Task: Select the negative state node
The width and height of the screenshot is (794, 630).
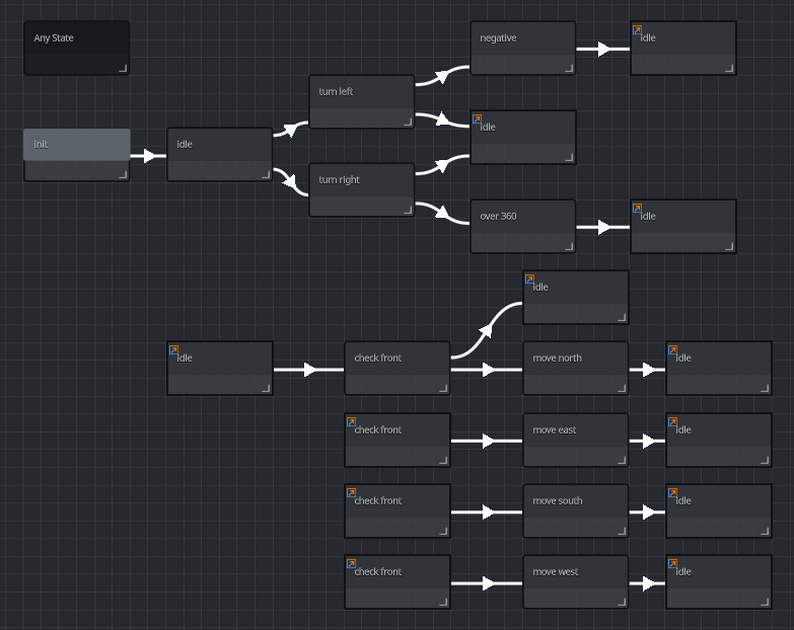Action: 523,48
